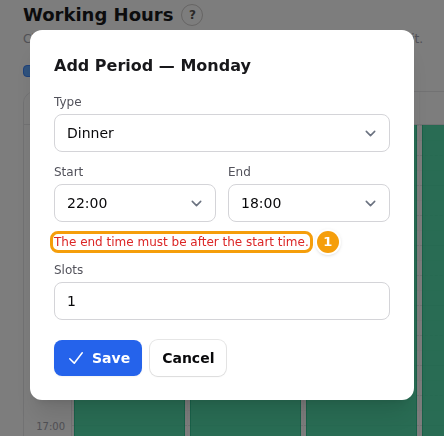Click the orange number 1 badge

(x=328, y=242)
